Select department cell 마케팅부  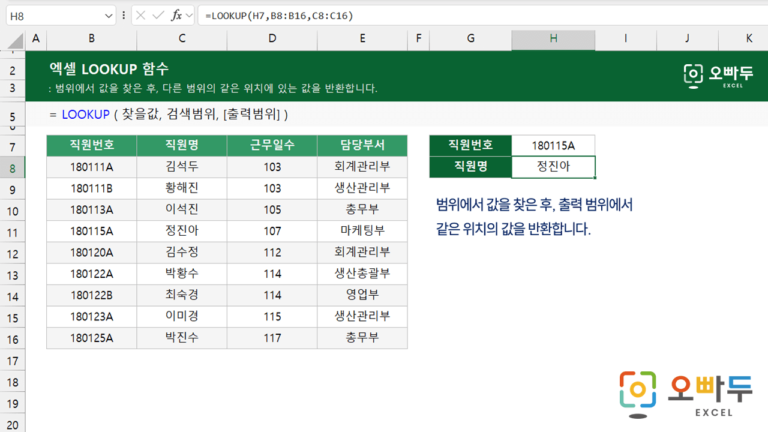[x=362, y=231]
